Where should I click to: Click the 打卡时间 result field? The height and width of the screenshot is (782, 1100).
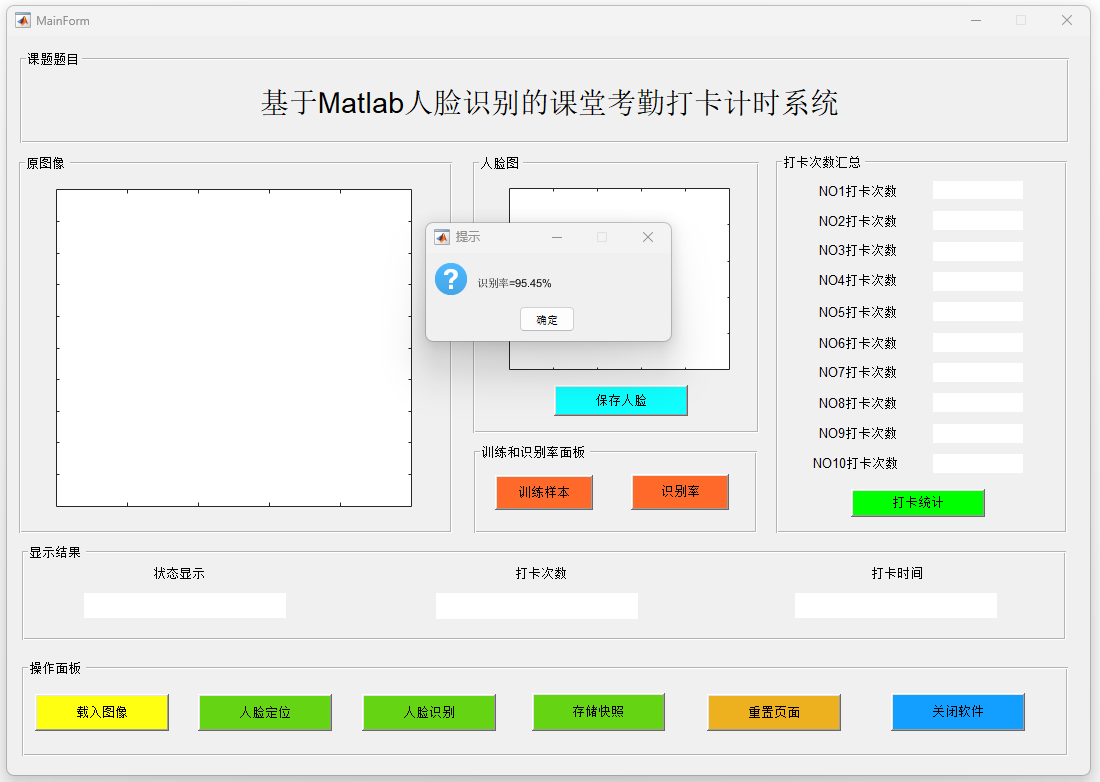pyautogui.click(x=896, y=606)
